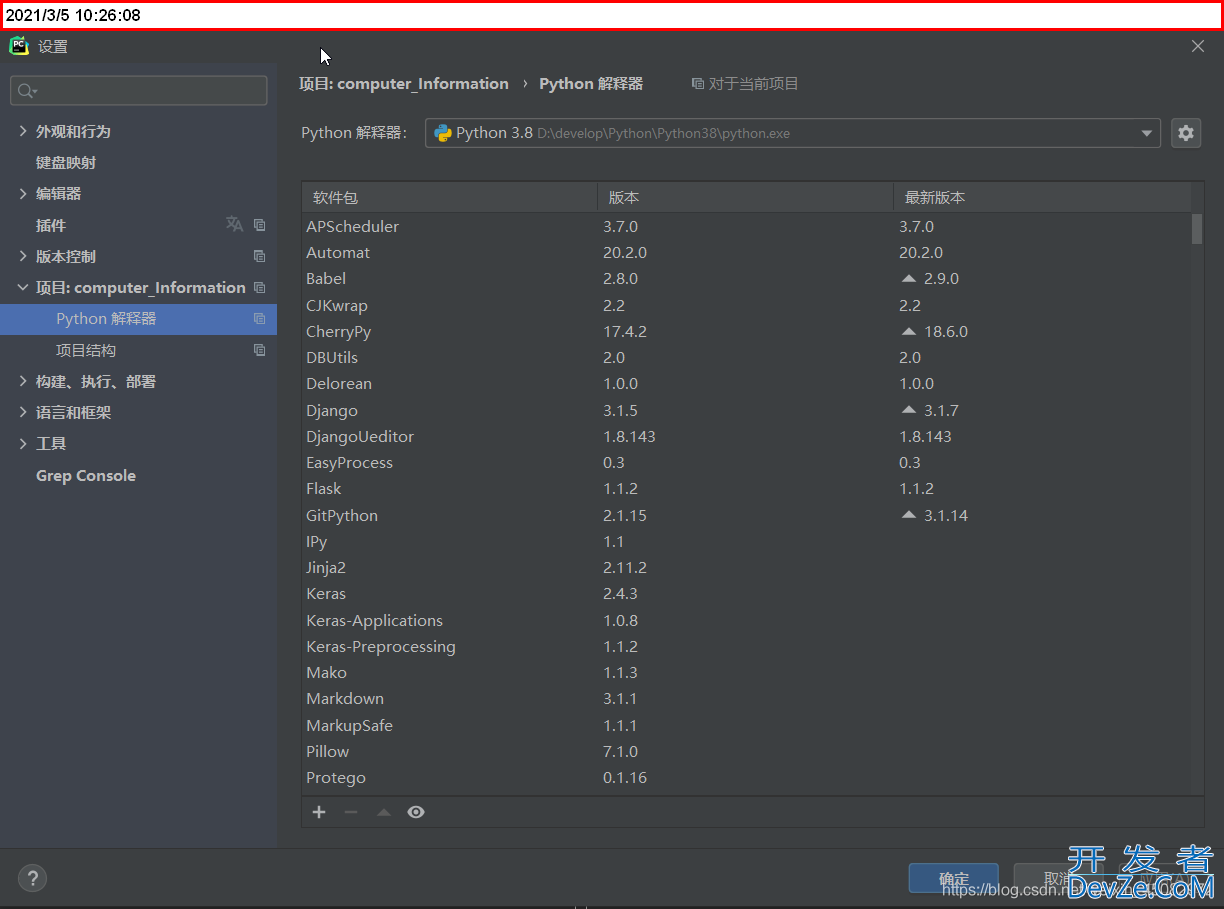Click the upgrade arrow in the GitPython row
1224x909 pixels.
909,515
